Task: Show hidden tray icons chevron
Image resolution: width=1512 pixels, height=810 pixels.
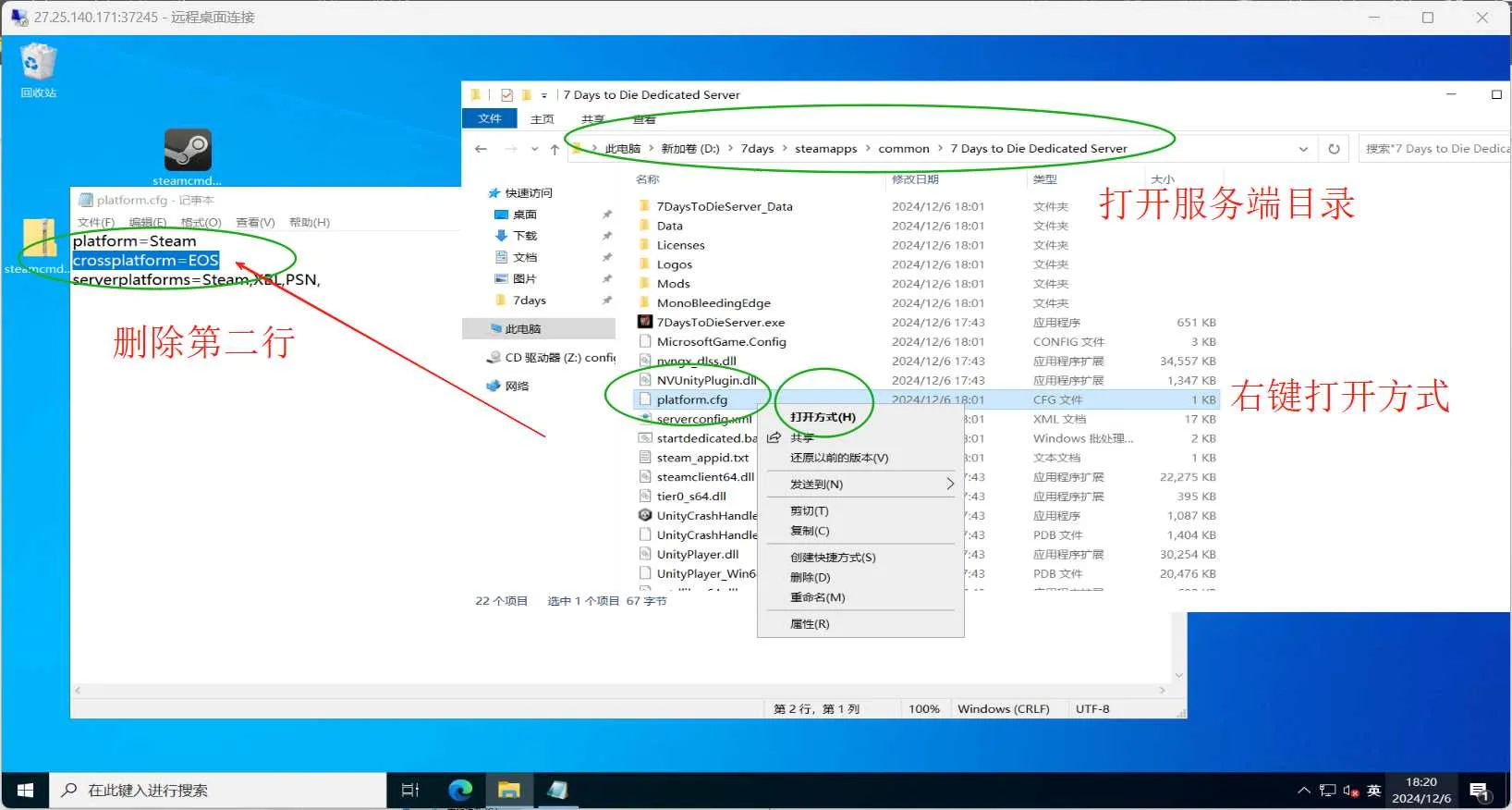Action: tap(1304, 792)
